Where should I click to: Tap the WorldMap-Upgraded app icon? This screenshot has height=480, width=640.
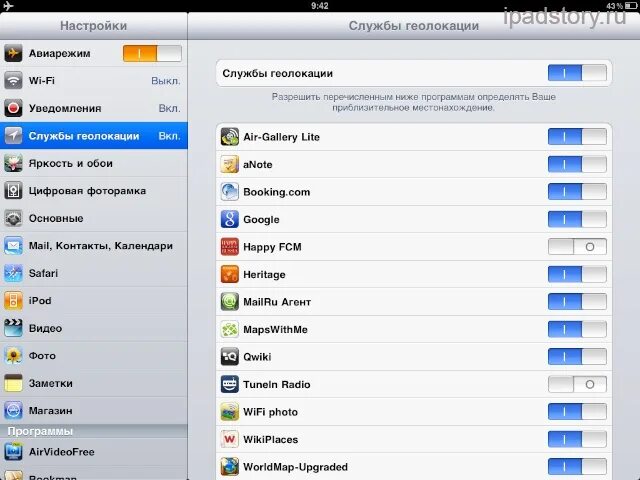point(229,467)
